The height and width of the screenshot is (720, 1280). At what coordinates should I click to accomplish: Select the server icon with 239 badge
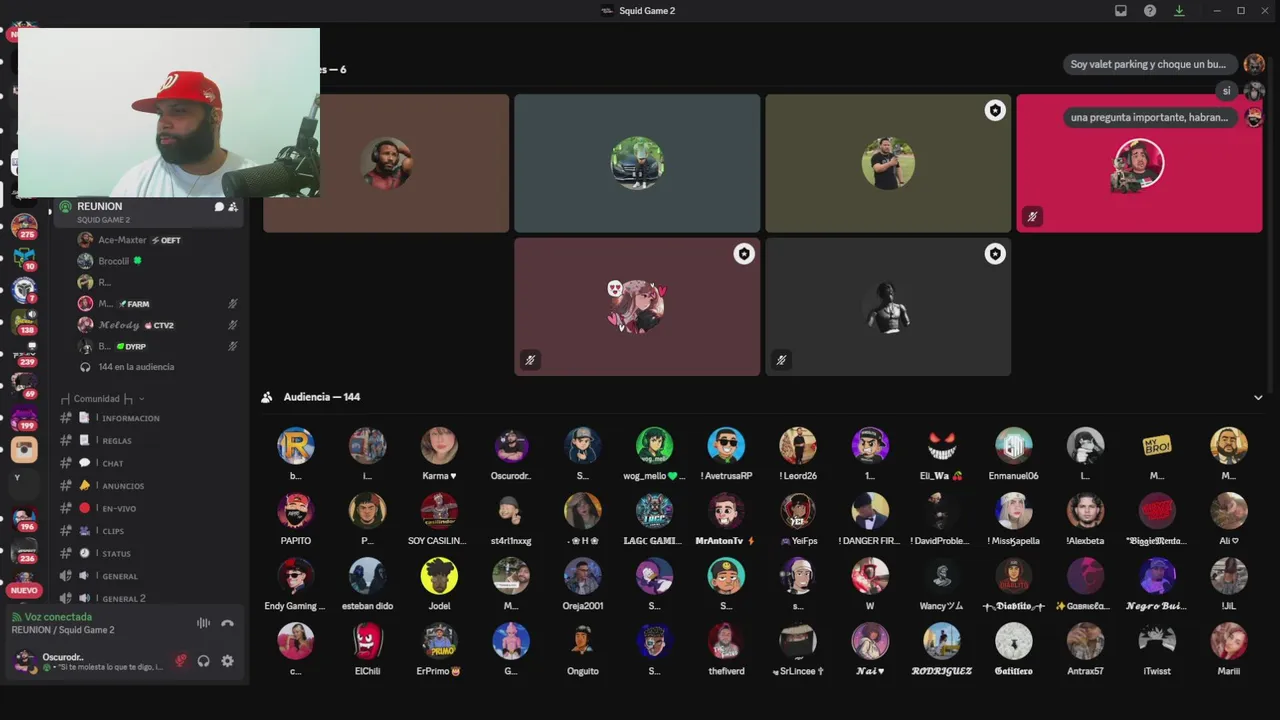24,353
